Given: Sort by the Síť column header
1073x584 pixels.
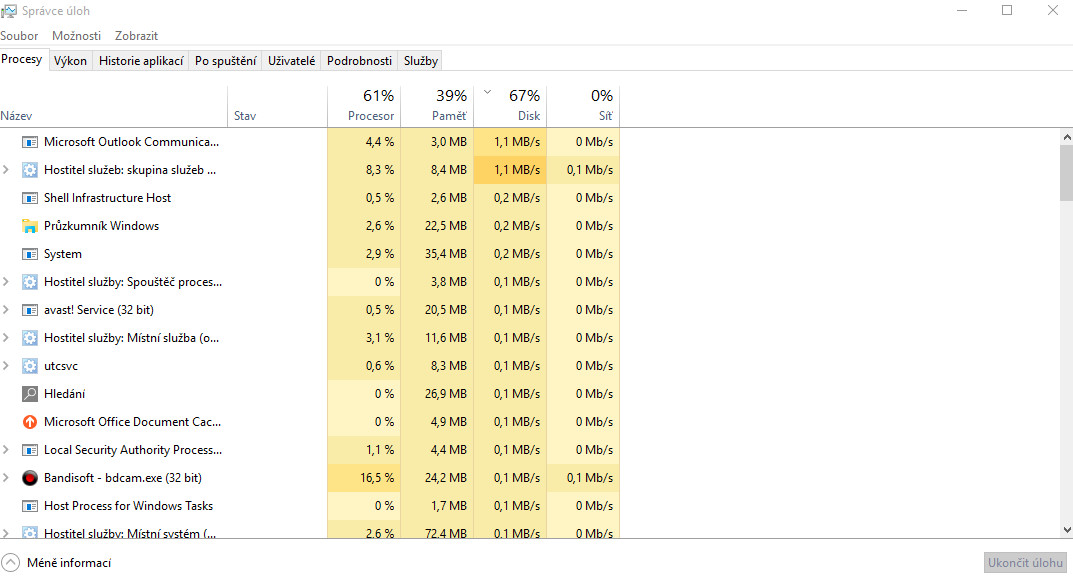Looking at the screenshot, I should coord(584,107).
